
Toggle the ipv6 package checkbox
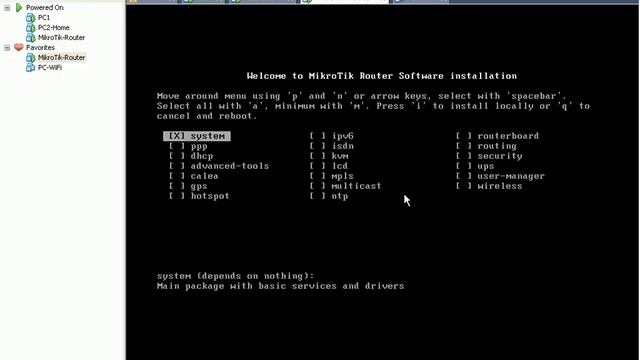coord(318,136)
